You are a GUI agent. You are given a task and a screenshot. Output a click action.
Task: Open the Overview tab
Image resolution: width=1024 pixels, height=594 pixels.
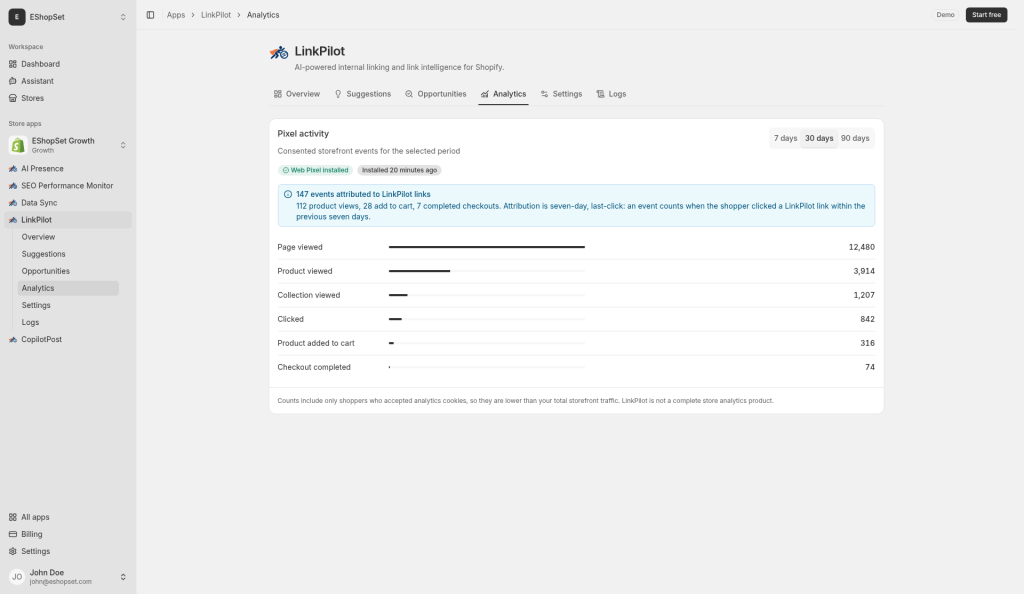[296, 94]
